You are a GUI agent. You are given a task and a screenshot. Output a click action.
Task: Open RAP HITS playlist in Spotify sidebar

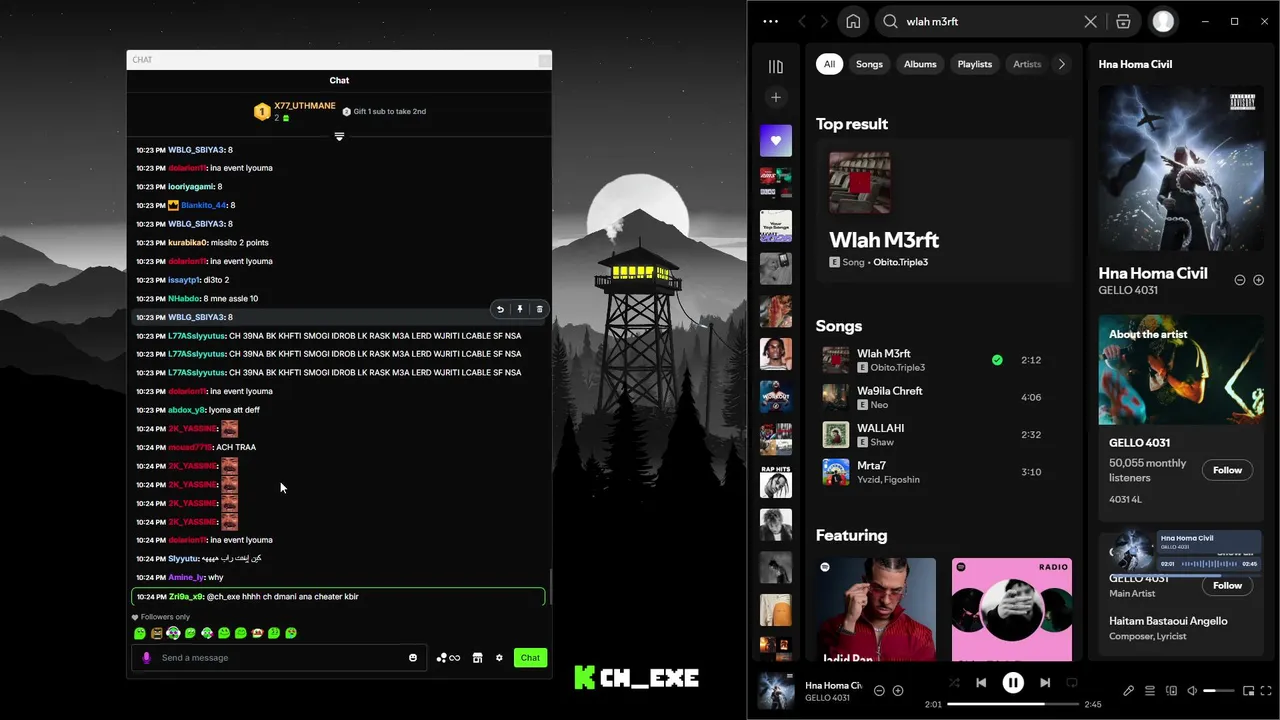[775, 482]
